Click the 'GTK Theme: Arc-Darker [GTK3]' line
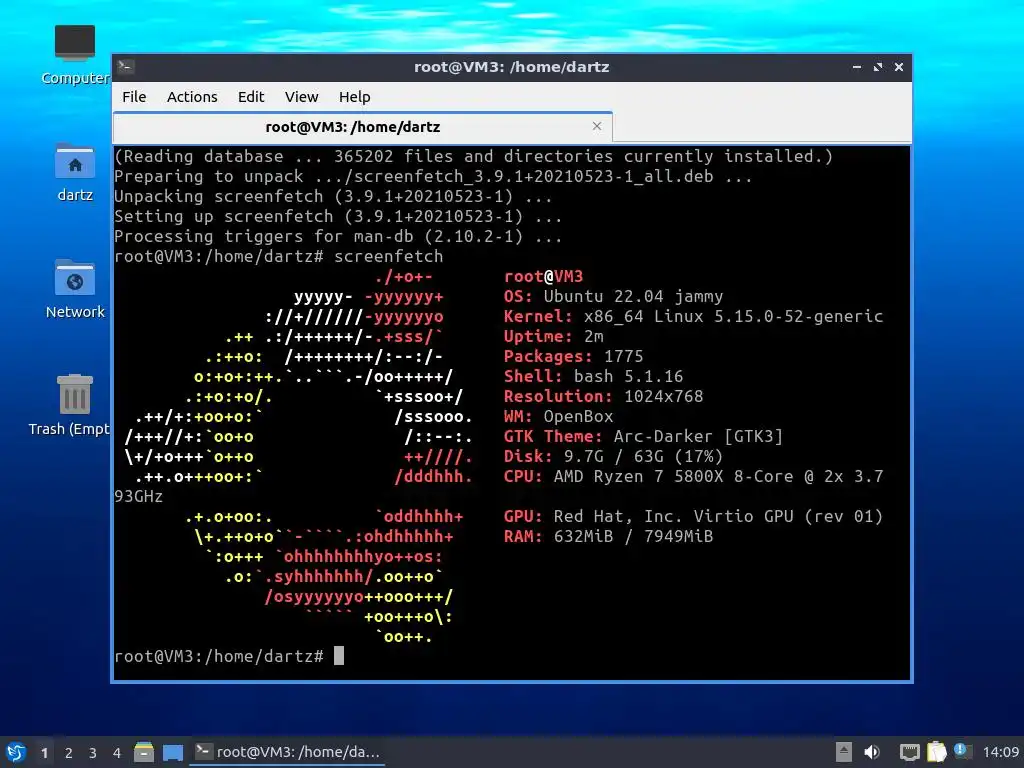1024x768 pixels. pyautogui.click(x=643, y=436)
